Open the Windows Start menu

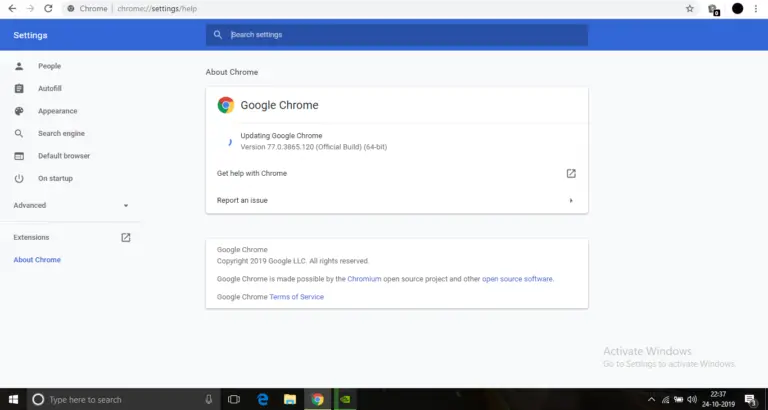[x=13, y=400]
